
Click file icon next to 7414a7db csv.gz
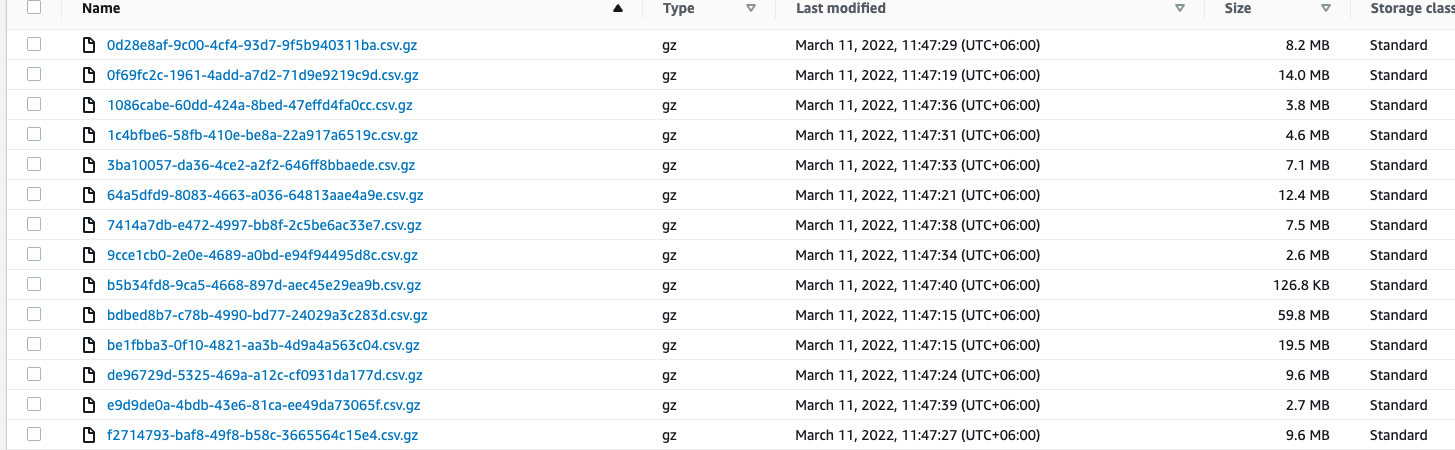(x=89, y=225)
